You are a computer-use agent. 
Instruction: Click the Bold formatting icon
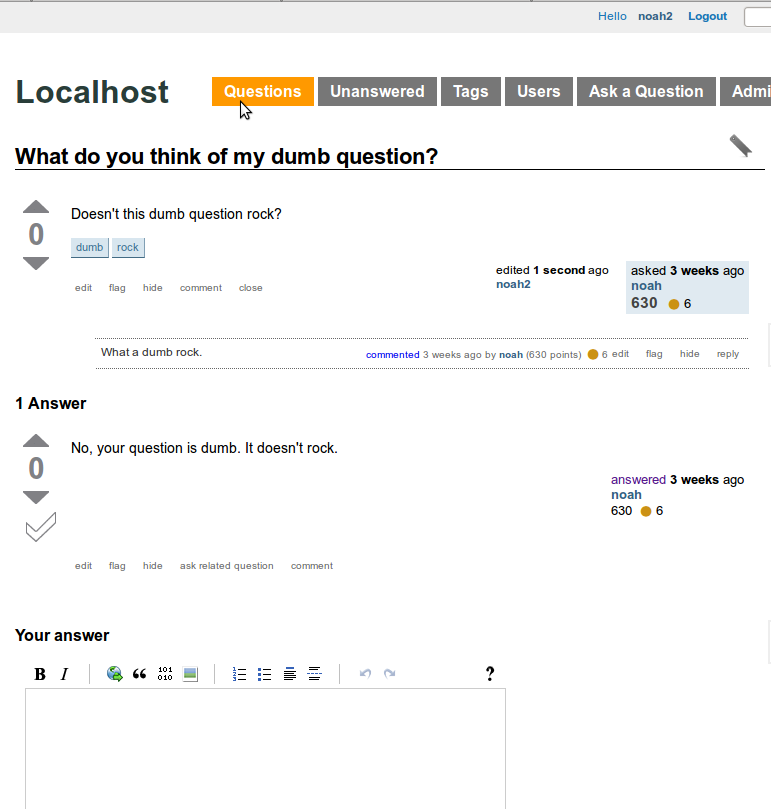point(40,674)
